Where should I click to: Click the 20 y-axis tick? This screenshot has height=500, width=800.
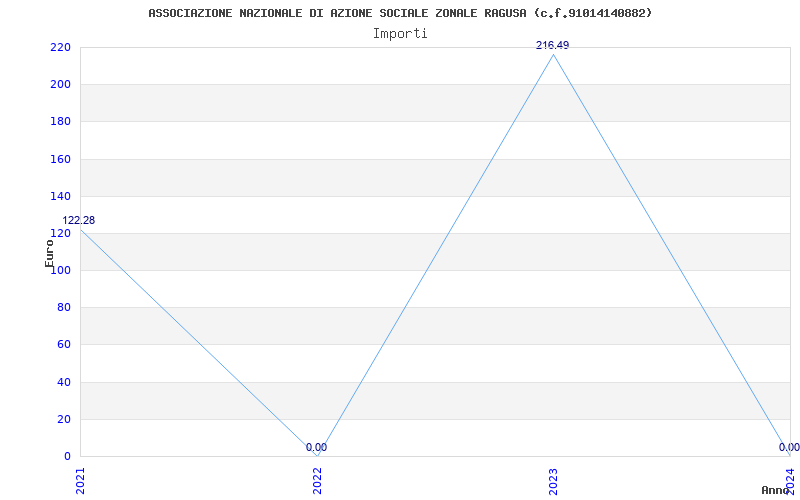(63, 419)
